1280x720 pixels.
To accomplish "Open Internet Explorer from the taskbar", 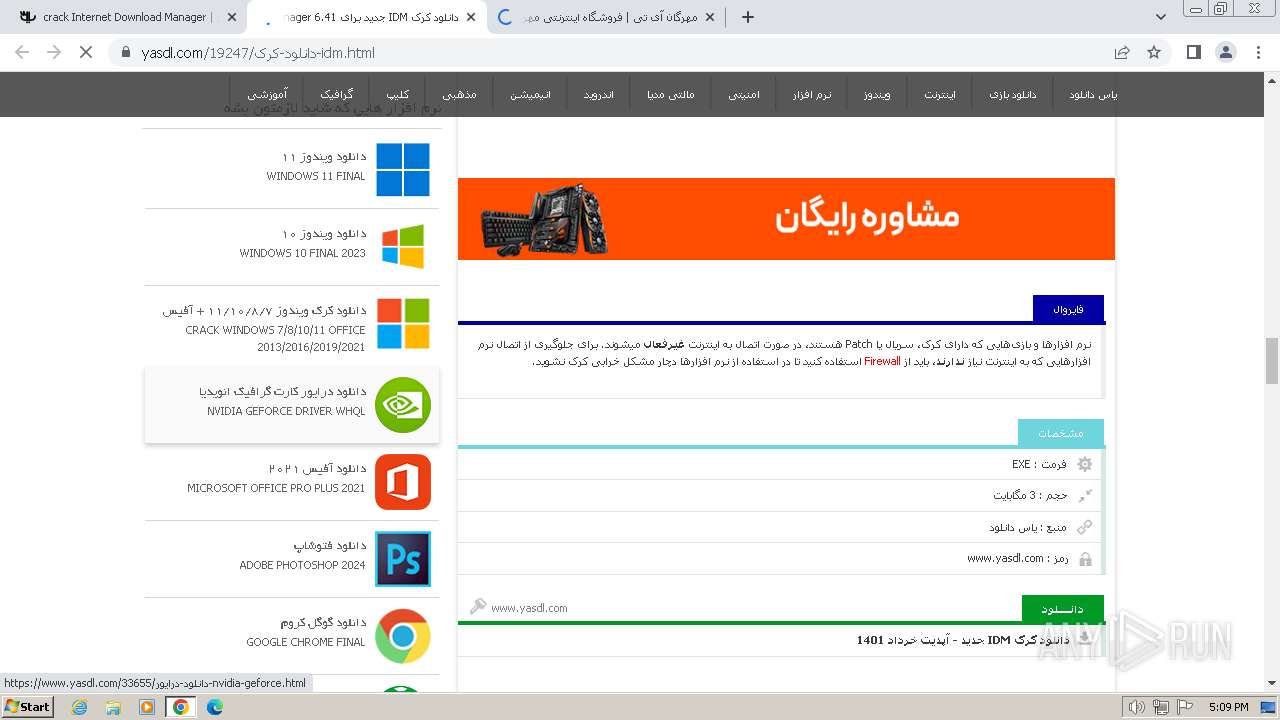I will 79,707.
